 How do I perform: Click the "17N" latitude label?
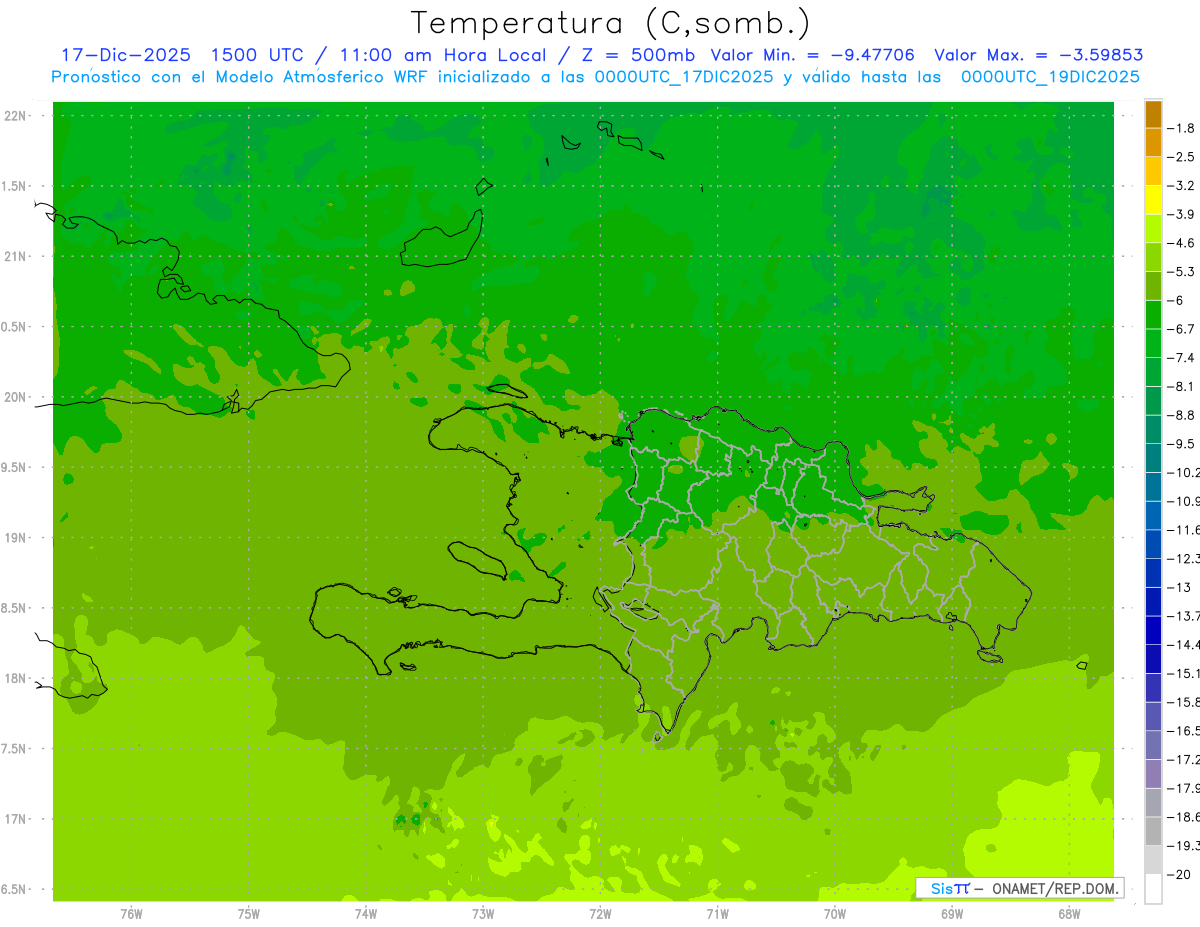[x=16, y=819]
